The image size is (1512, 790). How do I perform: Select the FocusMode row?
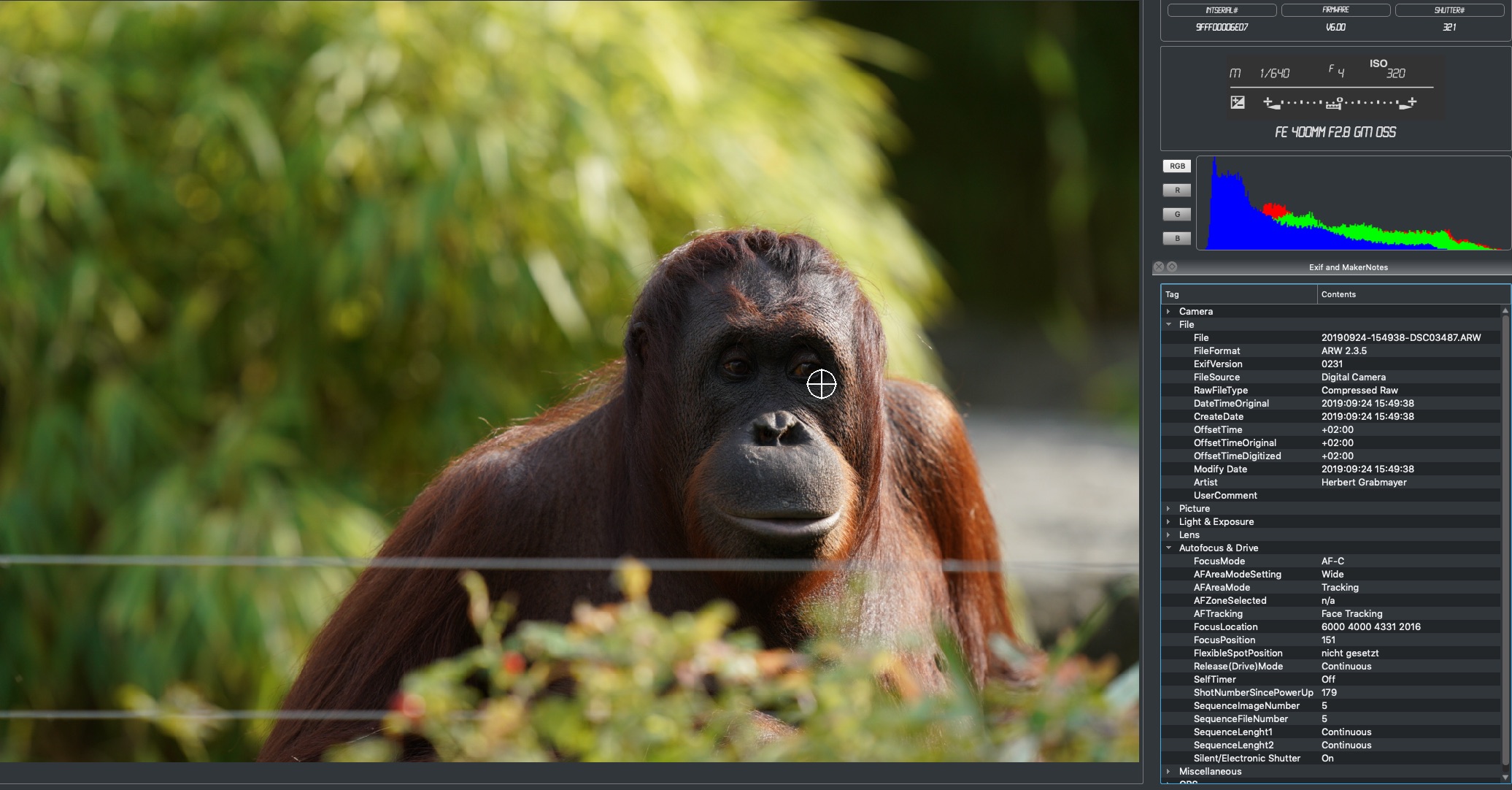[1331, 561]
